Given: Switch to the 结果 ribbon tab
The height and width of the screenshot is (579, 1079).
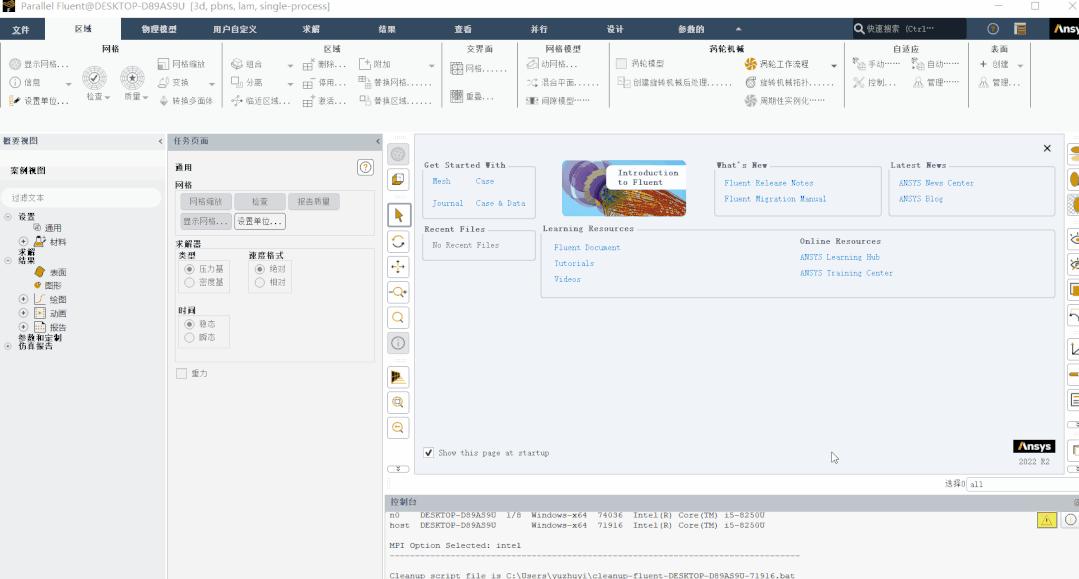Looking at the screenshot, I should click(387, 30).
